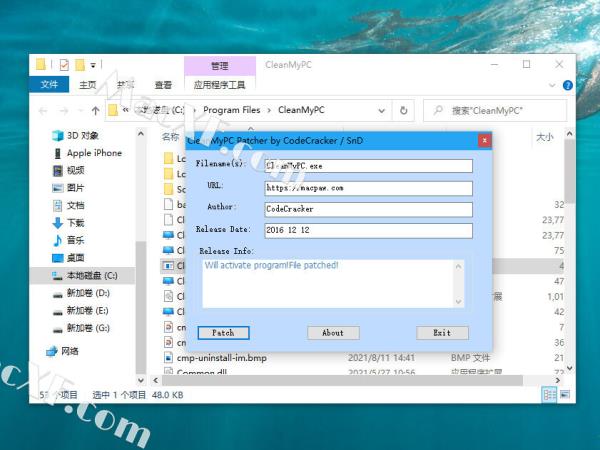Select 本地磁盘 (C:) drive
Viewport: 600px width, 450px height.
[x=92, y=276]
